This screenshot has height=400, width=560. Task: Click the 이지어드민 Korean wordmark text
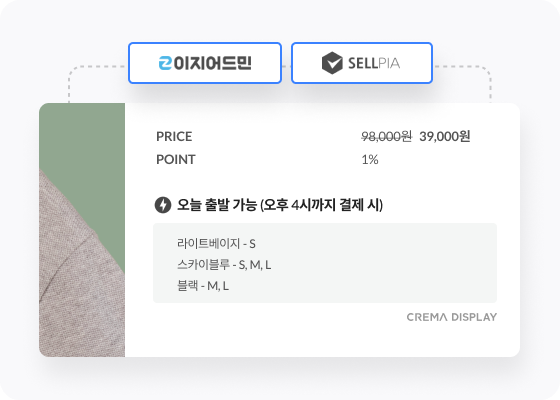click(213, 63)
